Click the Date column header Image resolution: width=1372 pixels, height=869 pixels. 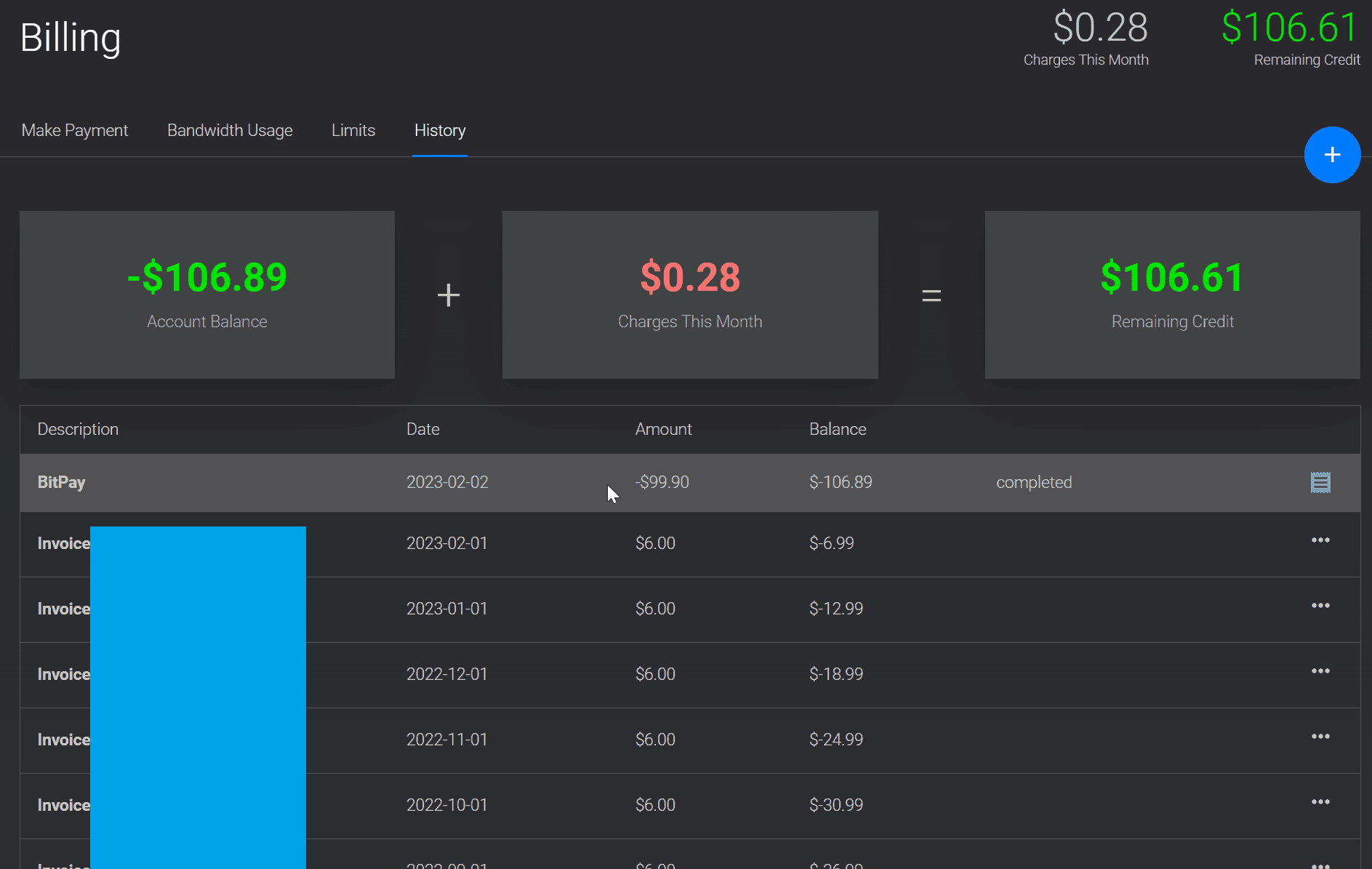[422, 429]
